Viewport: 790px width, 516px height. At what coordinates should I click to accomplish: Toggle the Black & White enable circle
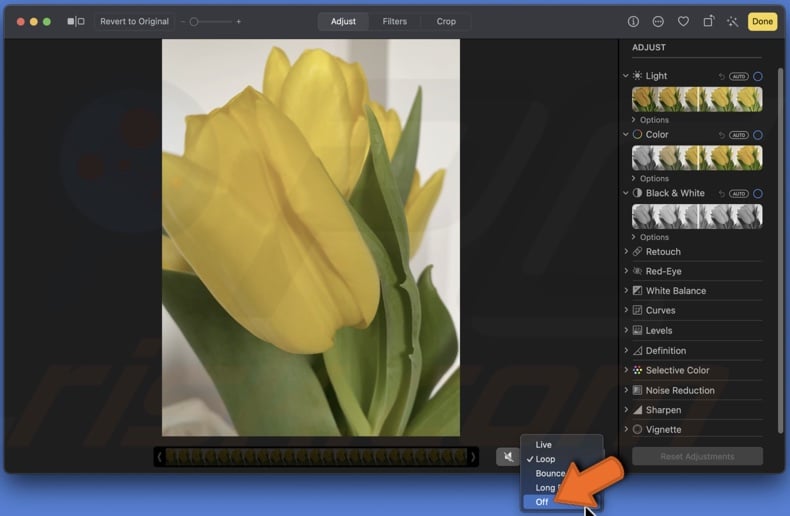click(x=758, y=194)
